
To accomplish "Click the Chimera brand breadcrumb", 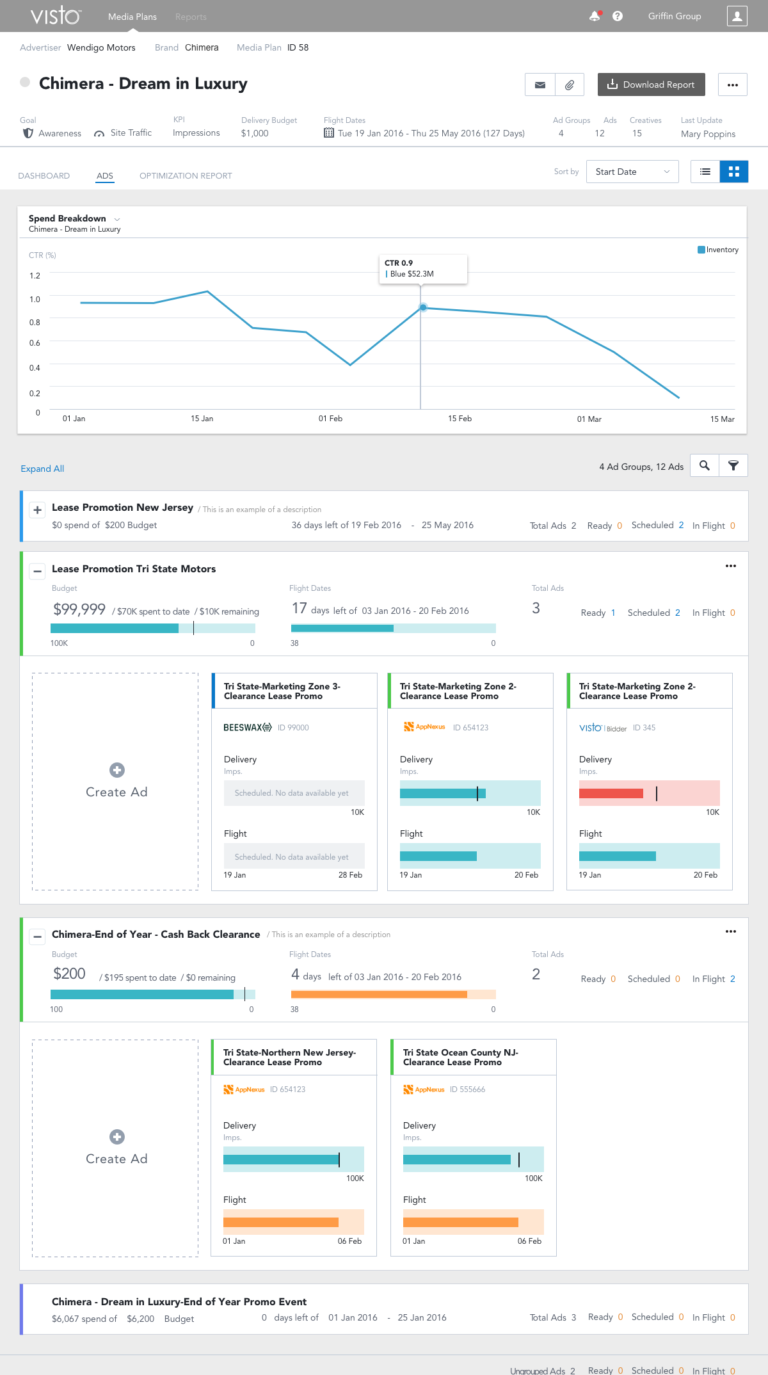I will coord(202,47).
